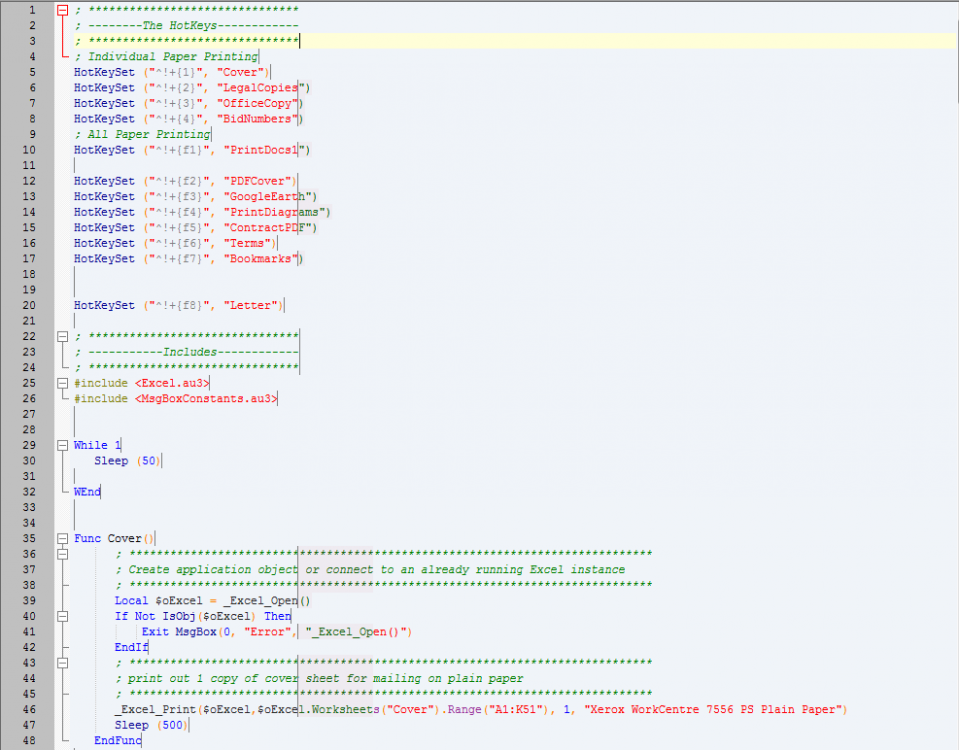Click the EndIf keyword

point(131,647)
